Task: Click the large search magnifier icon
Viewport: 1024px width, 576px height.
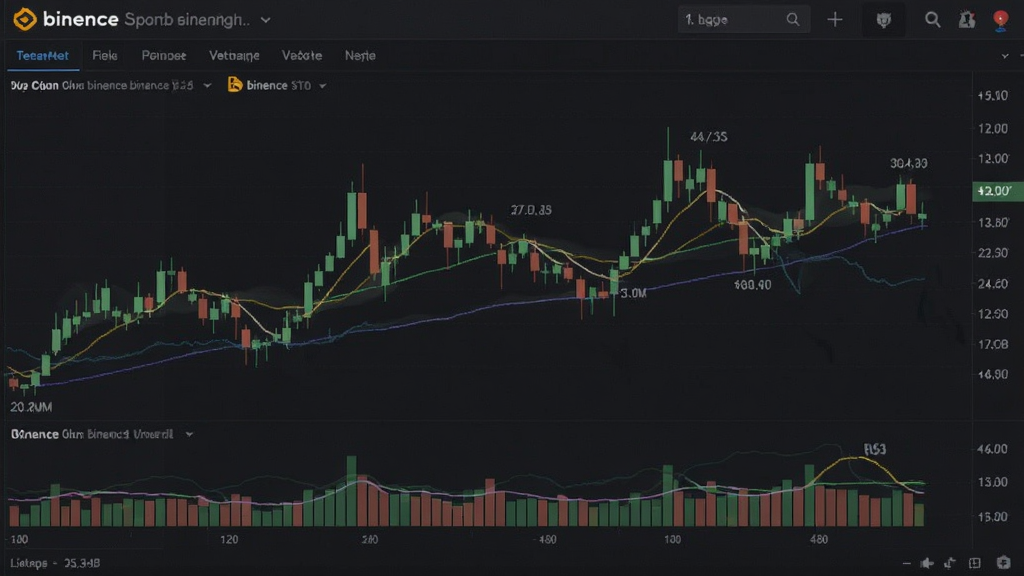Action: [933, 20]
